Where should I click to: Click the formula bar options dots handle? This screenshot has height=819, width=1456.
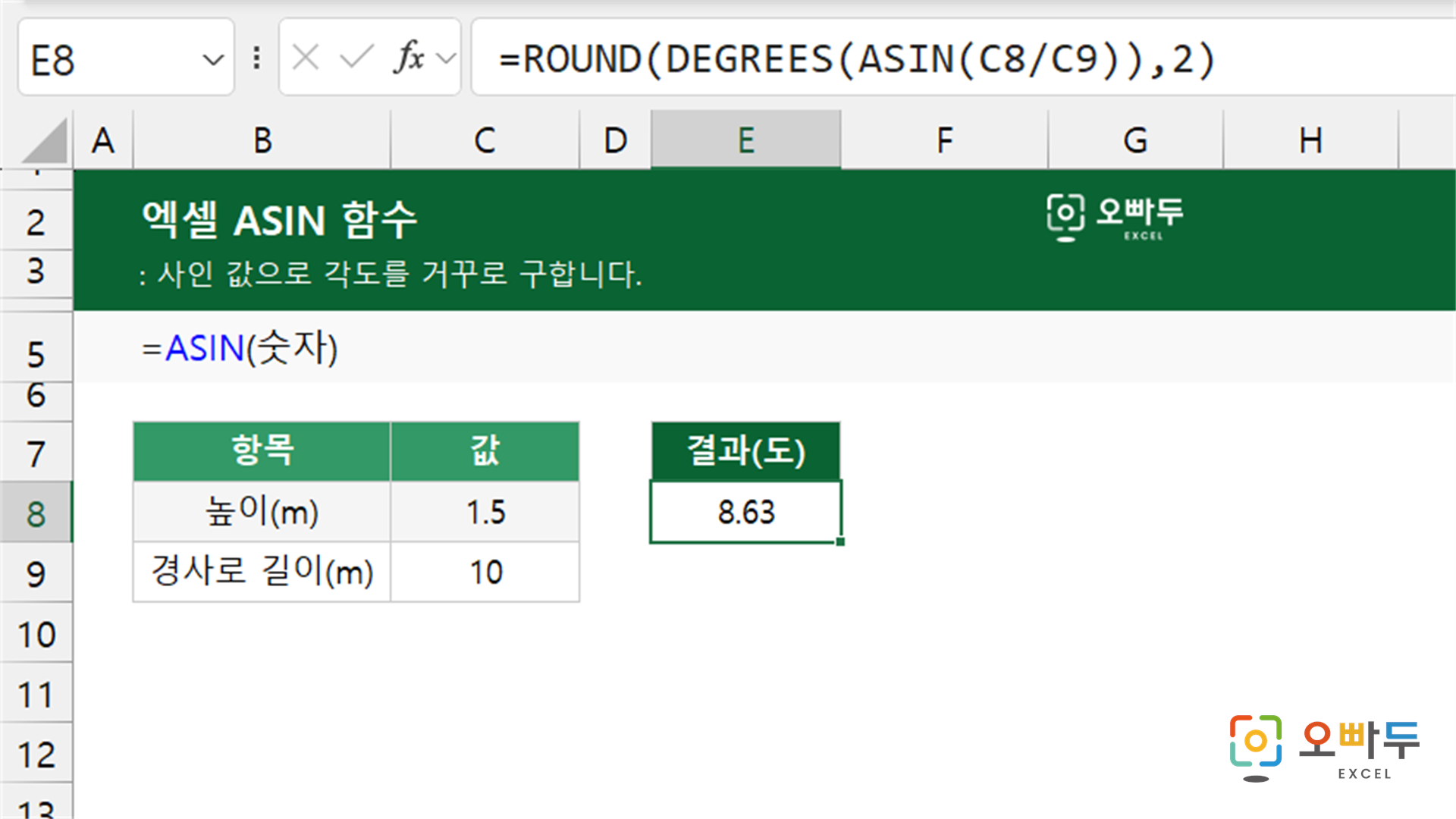click(257, 58)
